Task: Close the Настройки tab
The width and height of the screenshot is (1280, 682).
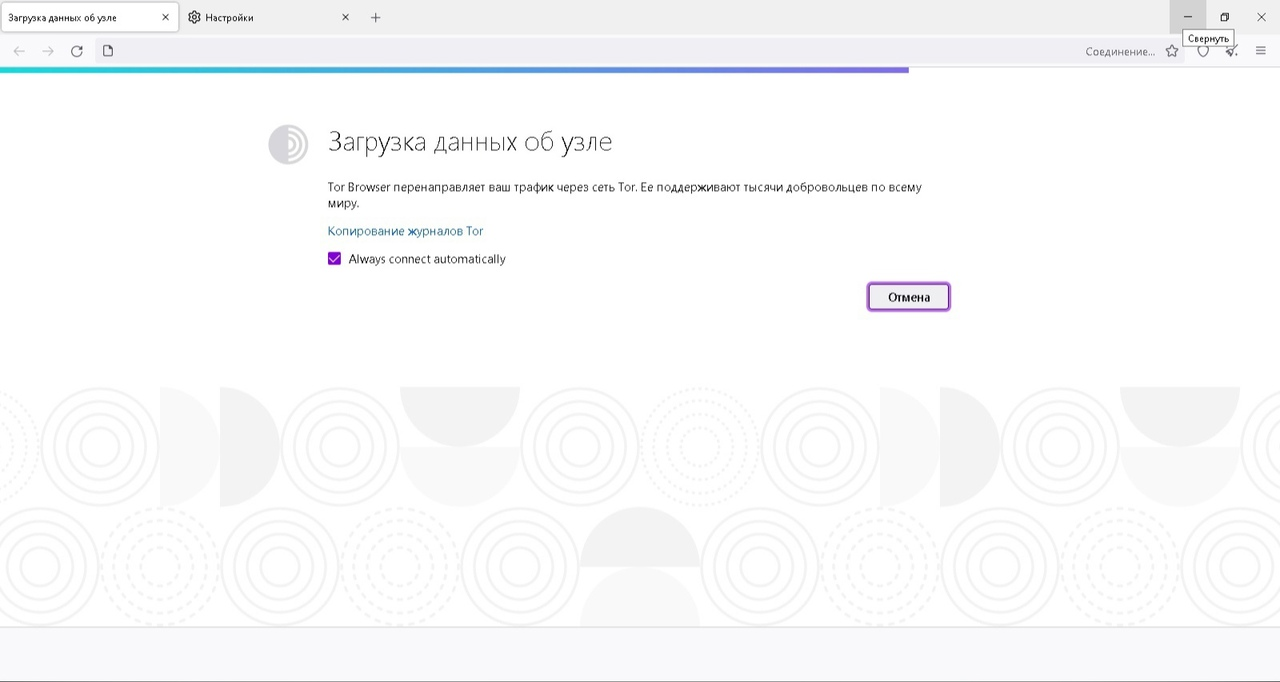Action: 345,17
